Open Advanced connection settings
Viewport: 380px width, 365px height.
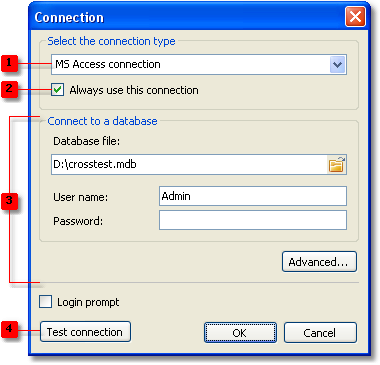(x=319, y=262)
